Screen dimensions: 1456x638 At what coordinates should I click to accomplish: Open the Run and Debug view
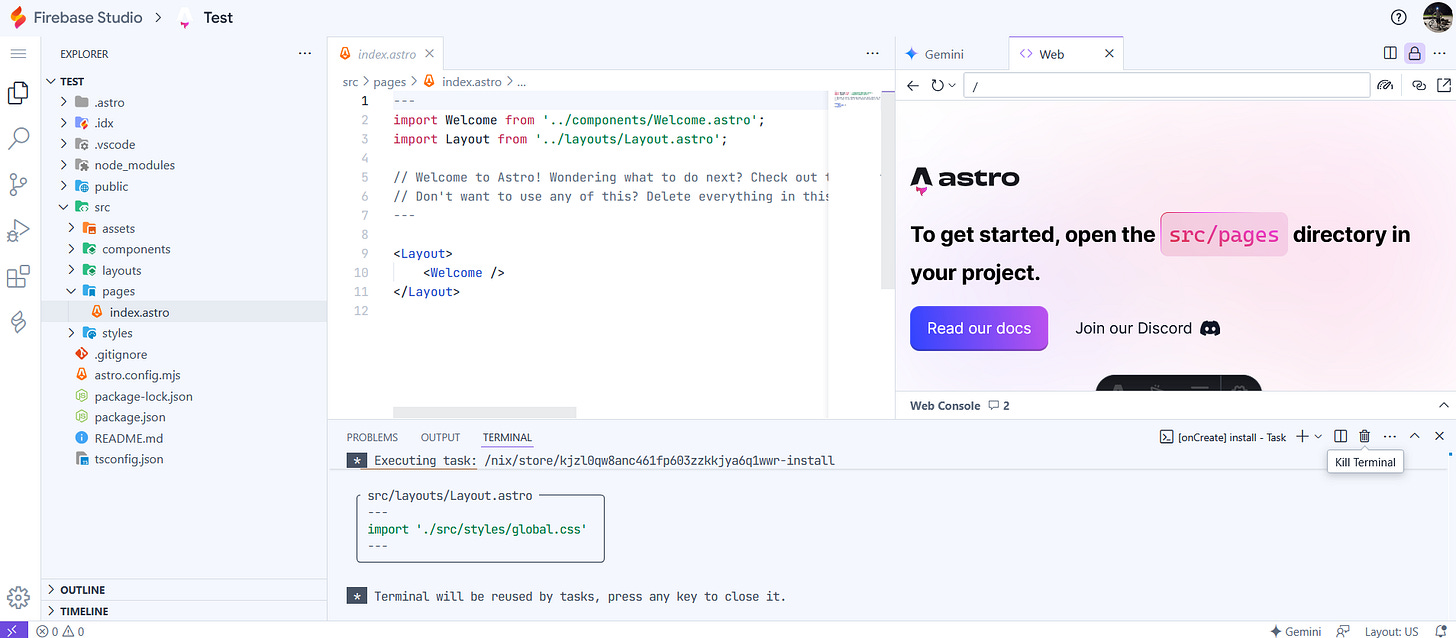tap(18, 231)
